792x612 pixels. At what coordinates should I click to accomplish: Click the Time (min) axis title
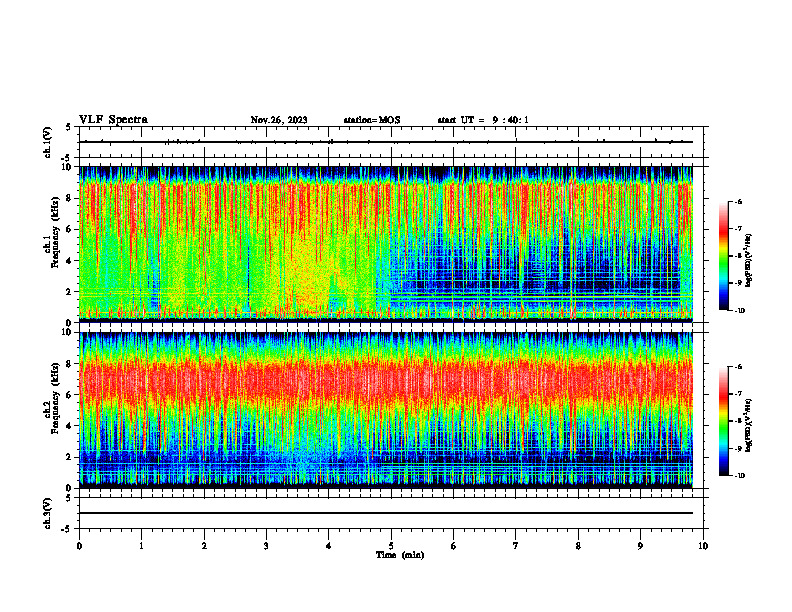click(400, 555)
